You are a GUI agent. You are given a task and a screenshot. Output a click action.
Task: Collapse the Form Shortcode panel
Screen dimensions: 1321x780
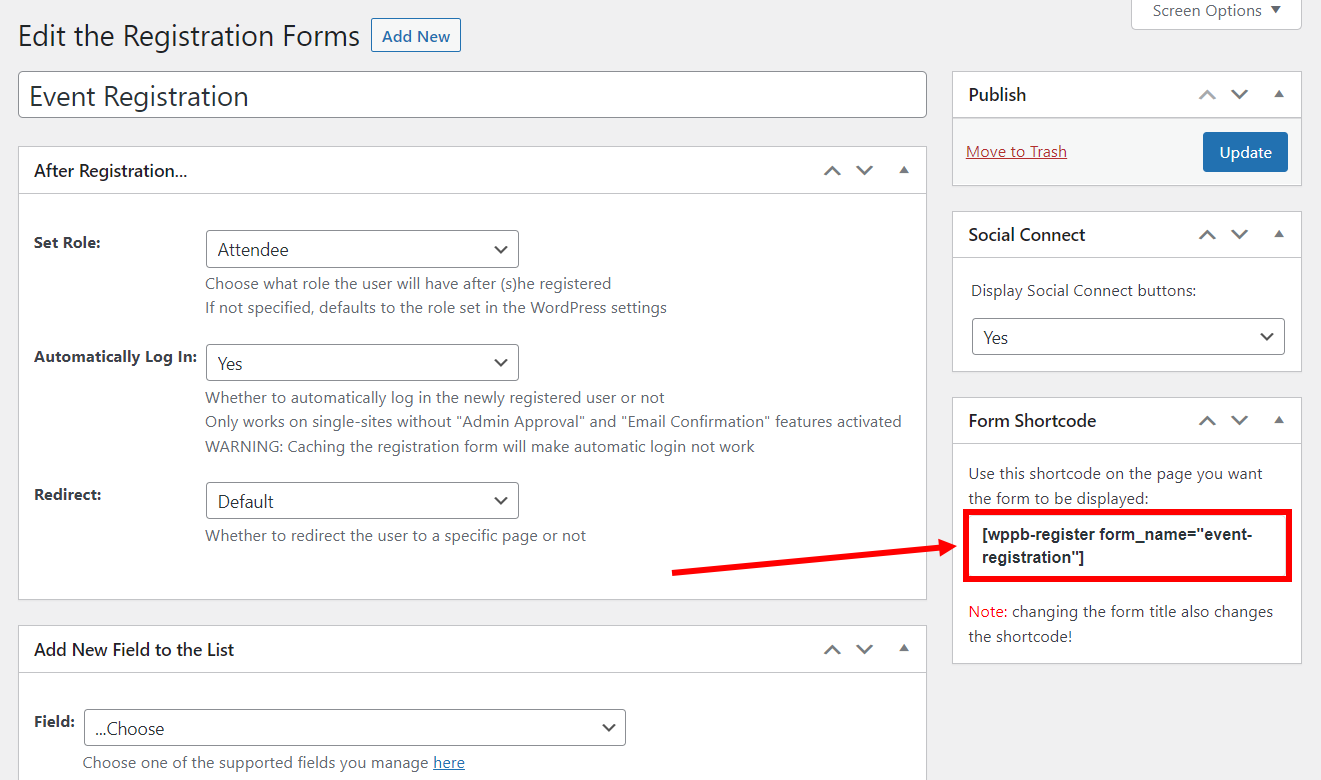point(1279,421)
